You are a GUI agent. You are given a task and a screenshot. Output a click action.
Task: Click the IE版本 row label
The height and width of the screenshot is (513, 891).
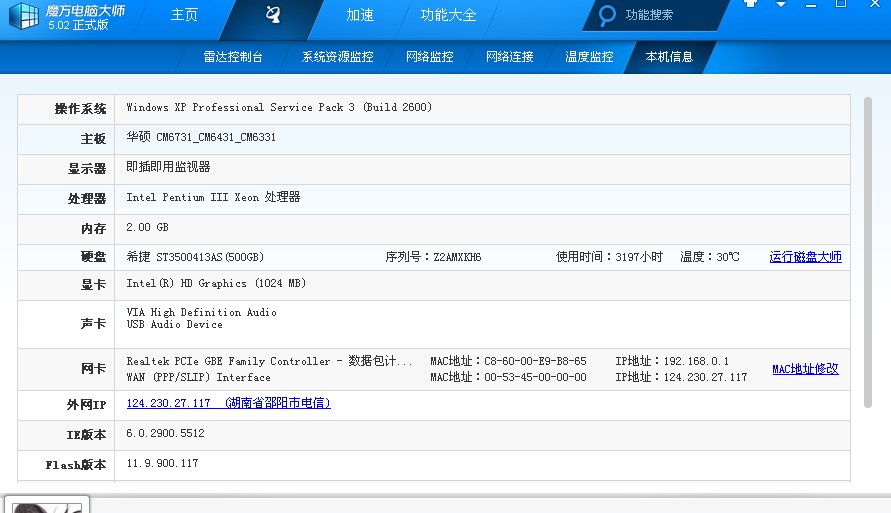point(86,435)
